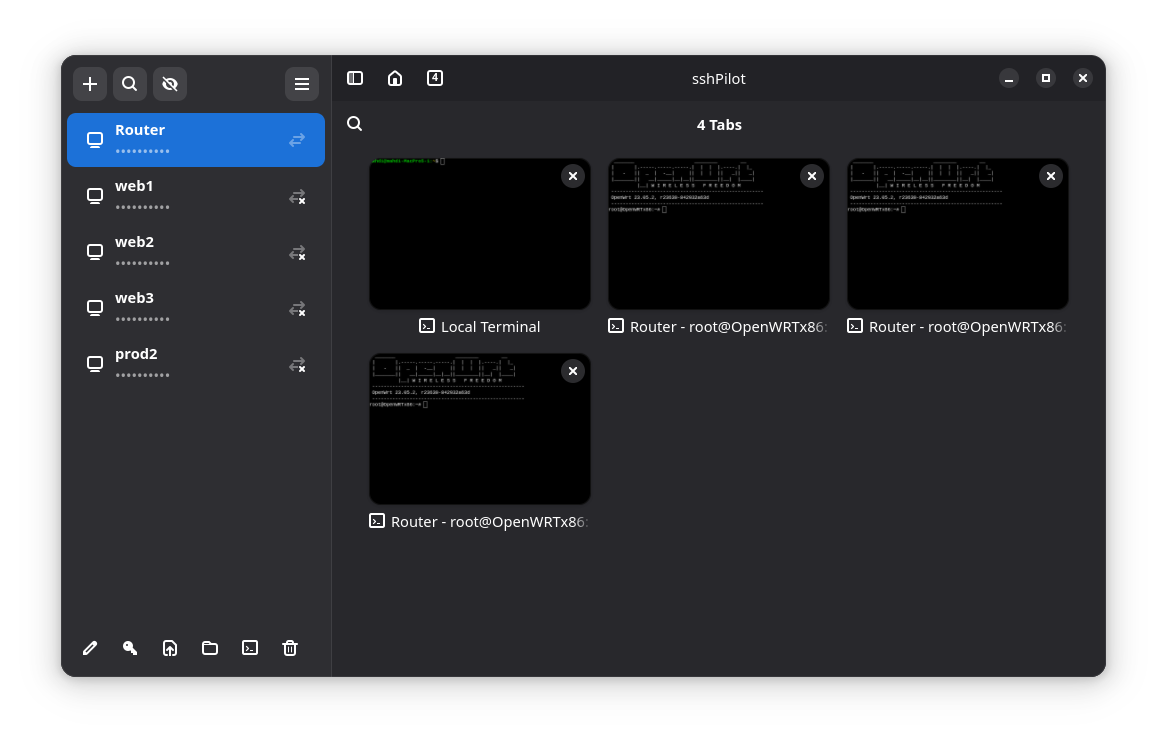
Task: Close the Router tab in bottom row
Action: point(572,371)
